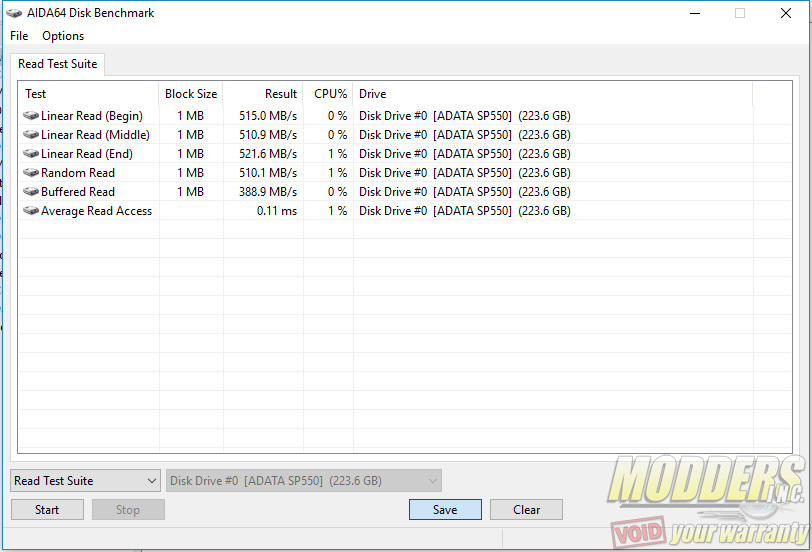The width and height of the screenshot is (812, 552).
Task: Select the Linear Read (End) row
Action: (405, 154)
